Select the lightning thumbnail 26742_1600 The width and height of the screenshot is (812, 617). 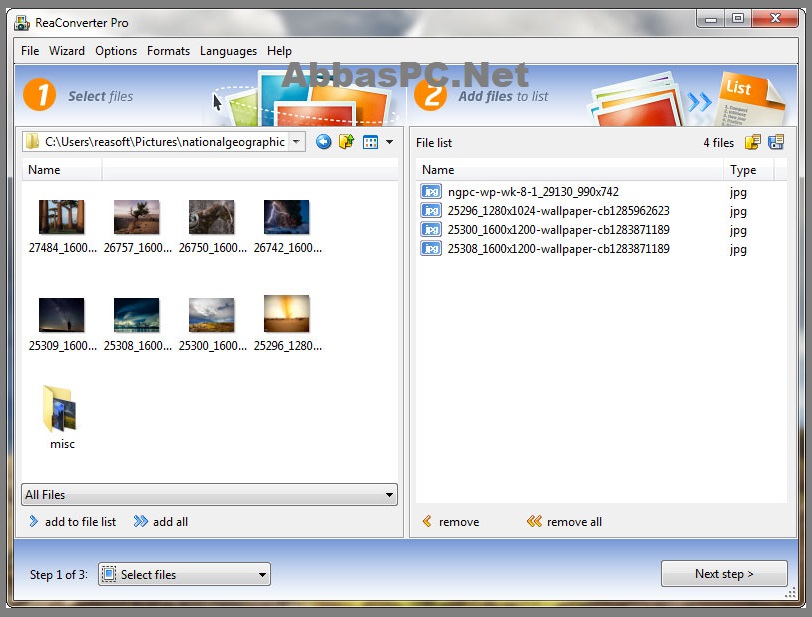tap(286, 217)
